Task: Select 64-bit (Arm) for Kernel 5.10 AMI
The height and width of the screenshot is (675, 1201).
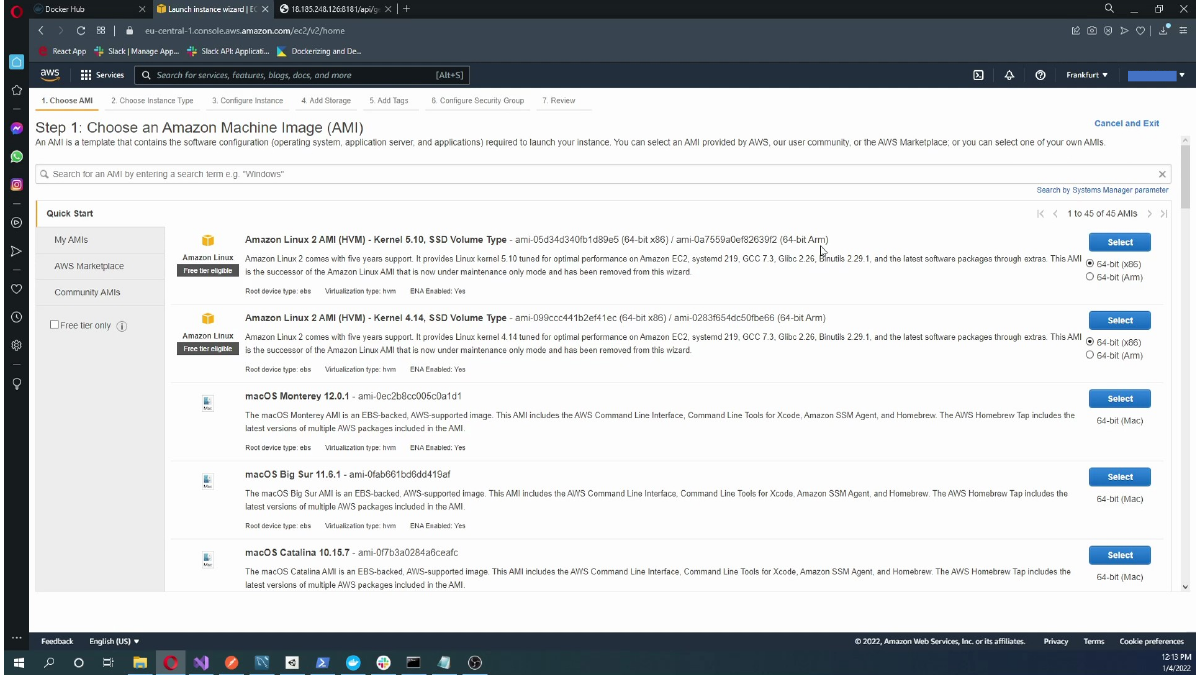Action: click(1090, 277)
